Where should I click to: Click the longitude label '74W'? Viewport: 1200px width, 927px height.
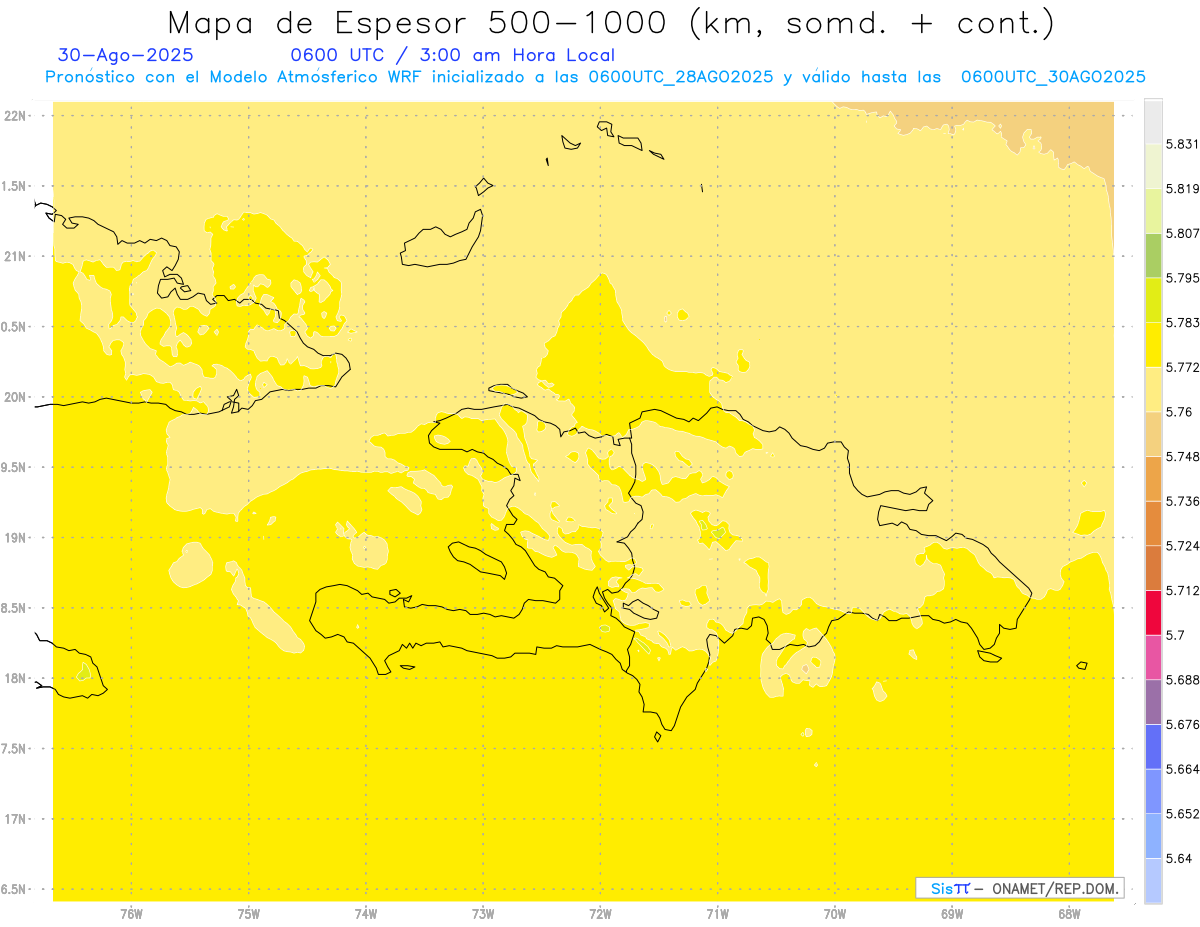365,914
